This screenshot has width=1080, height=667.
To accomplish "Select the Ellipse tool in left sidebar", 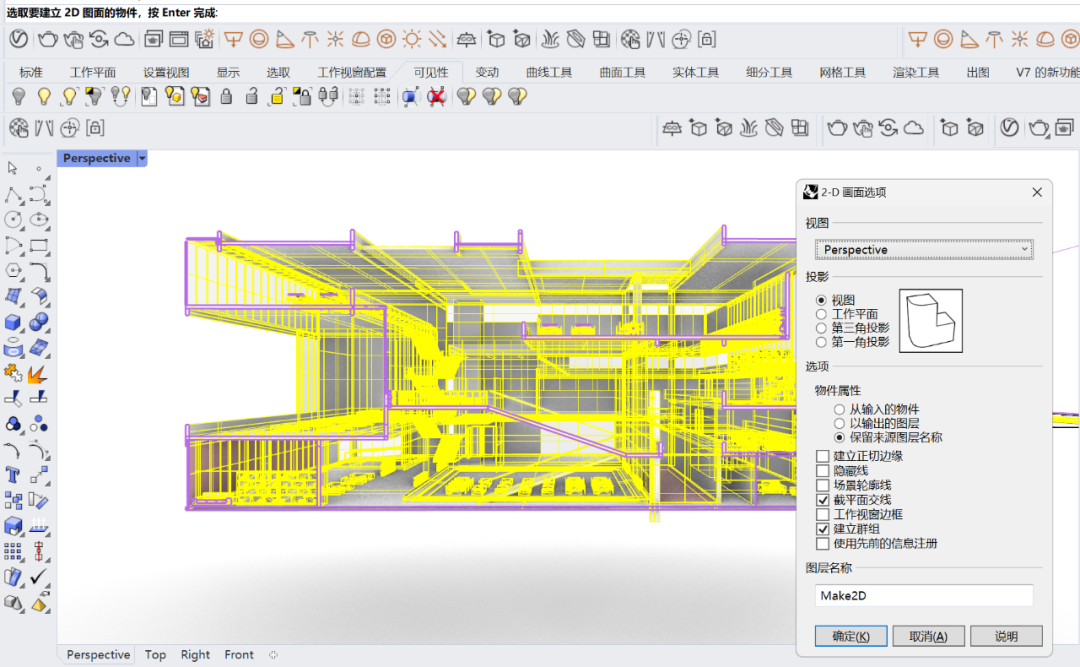I will [39, 220].
